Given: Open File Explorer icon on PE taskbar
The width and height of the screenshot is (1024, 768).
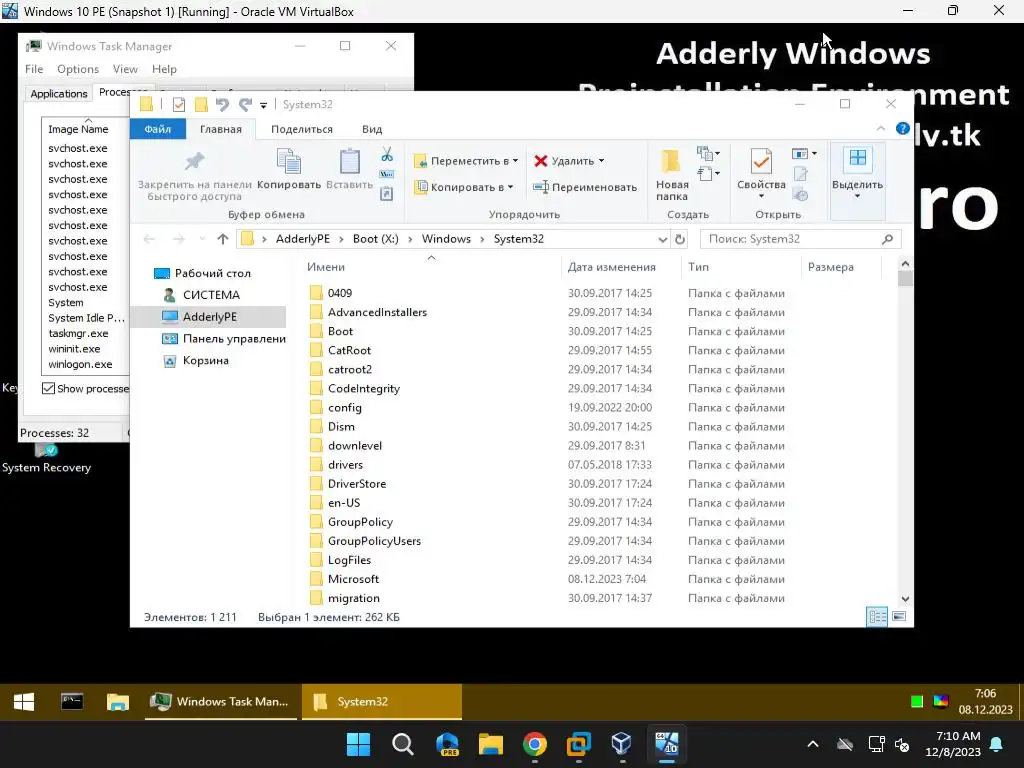Looking at the screenshot, I should tap(118, 702).
